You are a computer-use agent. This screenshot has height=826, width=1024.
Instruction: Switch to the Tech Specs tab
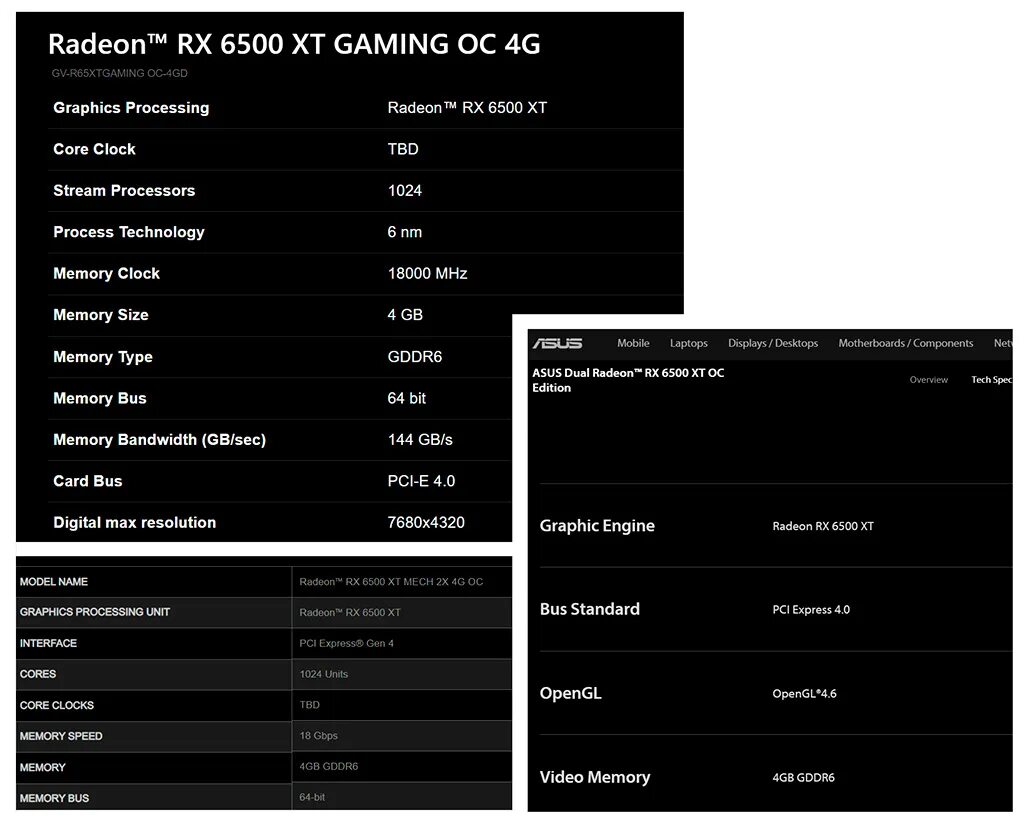(x=991, y=379)
